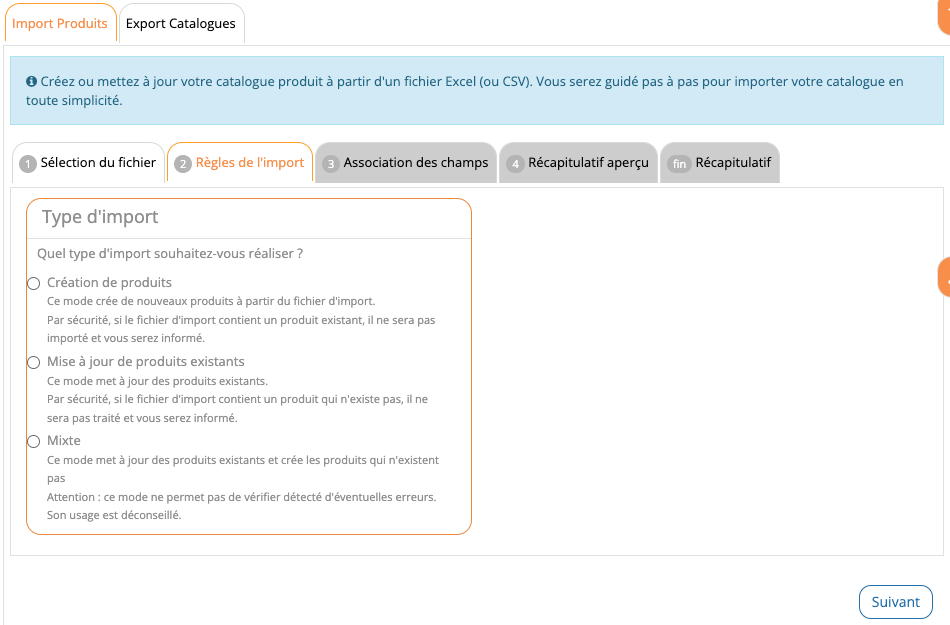The width and height of the screenshot is (950, 625).
Task: Click the 'Mixte' option label text
Action: pos(64,440)
